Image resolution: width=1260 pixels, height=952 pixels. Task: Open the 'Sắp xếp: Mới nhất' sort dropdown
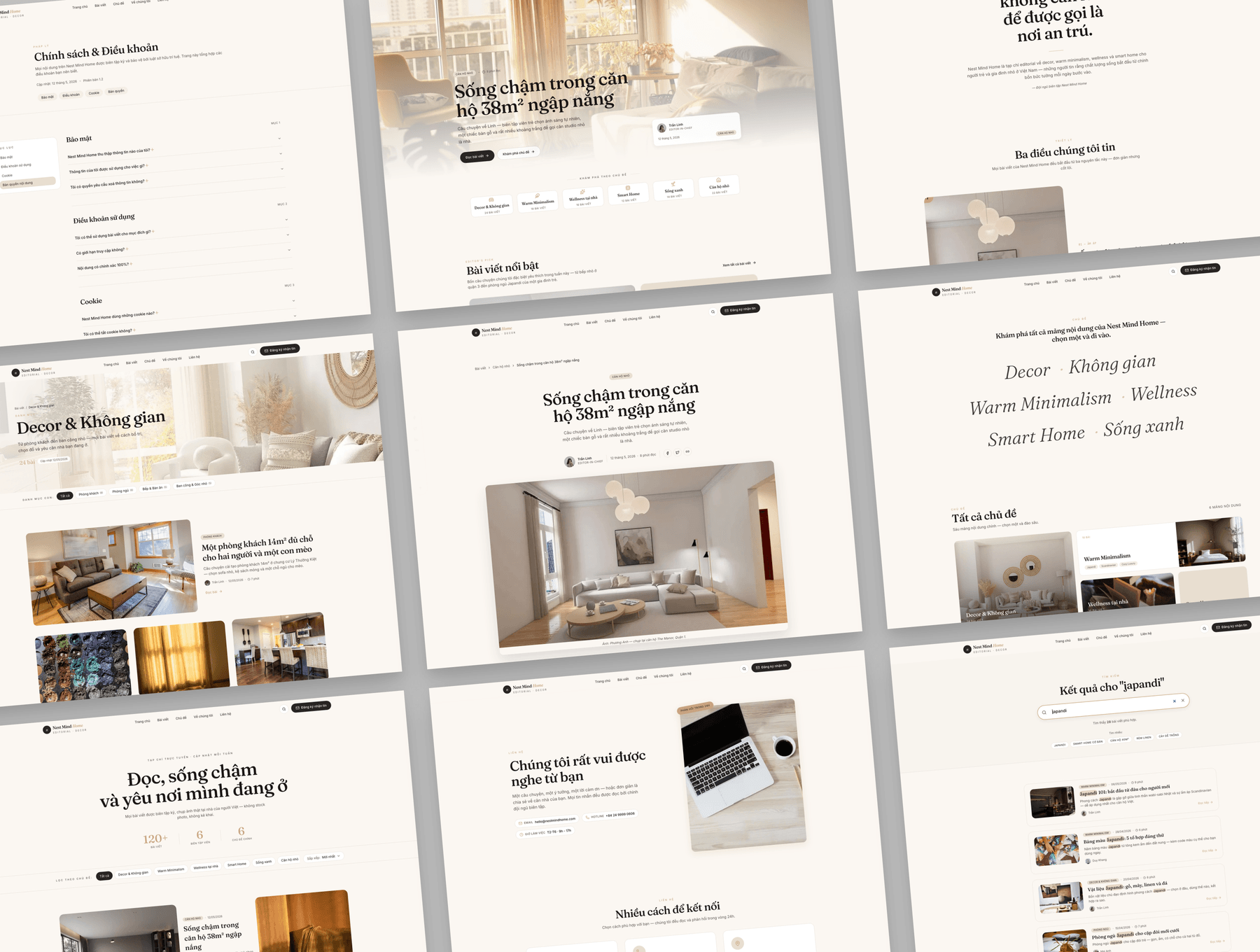pos(323,857)
